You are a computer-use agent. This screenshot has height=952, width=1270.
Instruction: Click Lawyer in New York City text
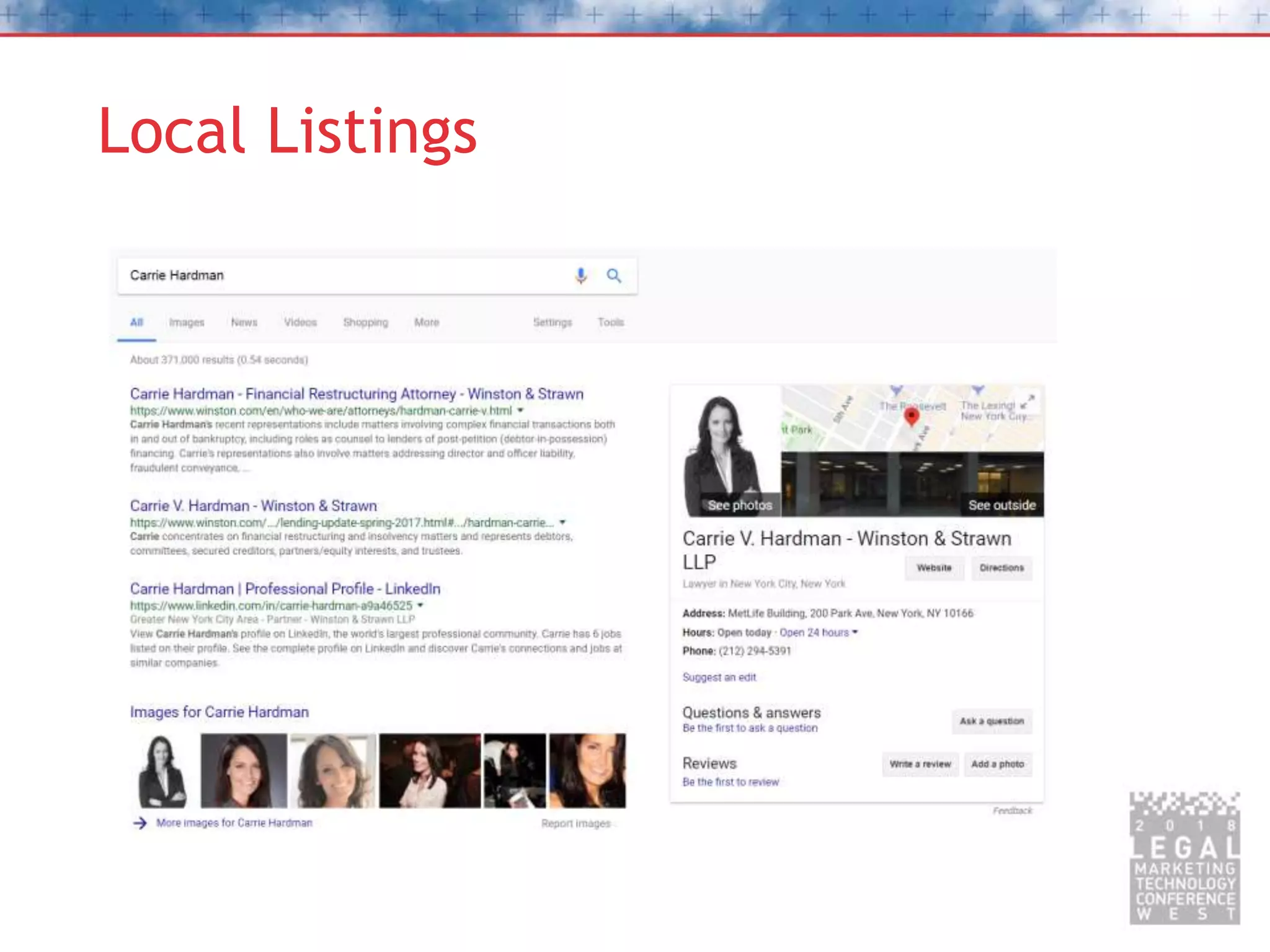[763, 584]
